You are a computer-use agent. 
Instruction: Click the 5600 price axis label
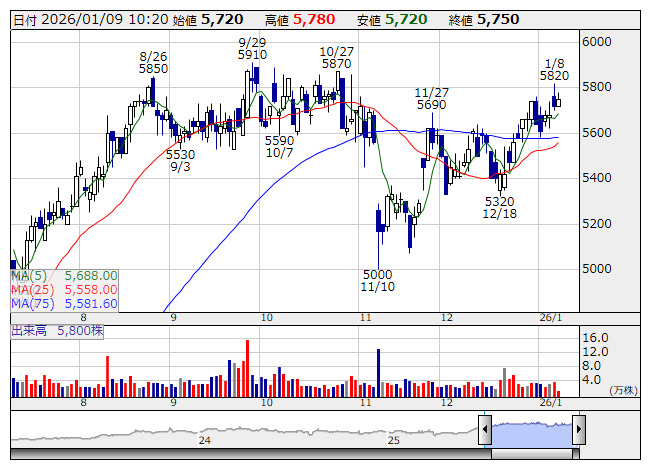coord(597,133)
